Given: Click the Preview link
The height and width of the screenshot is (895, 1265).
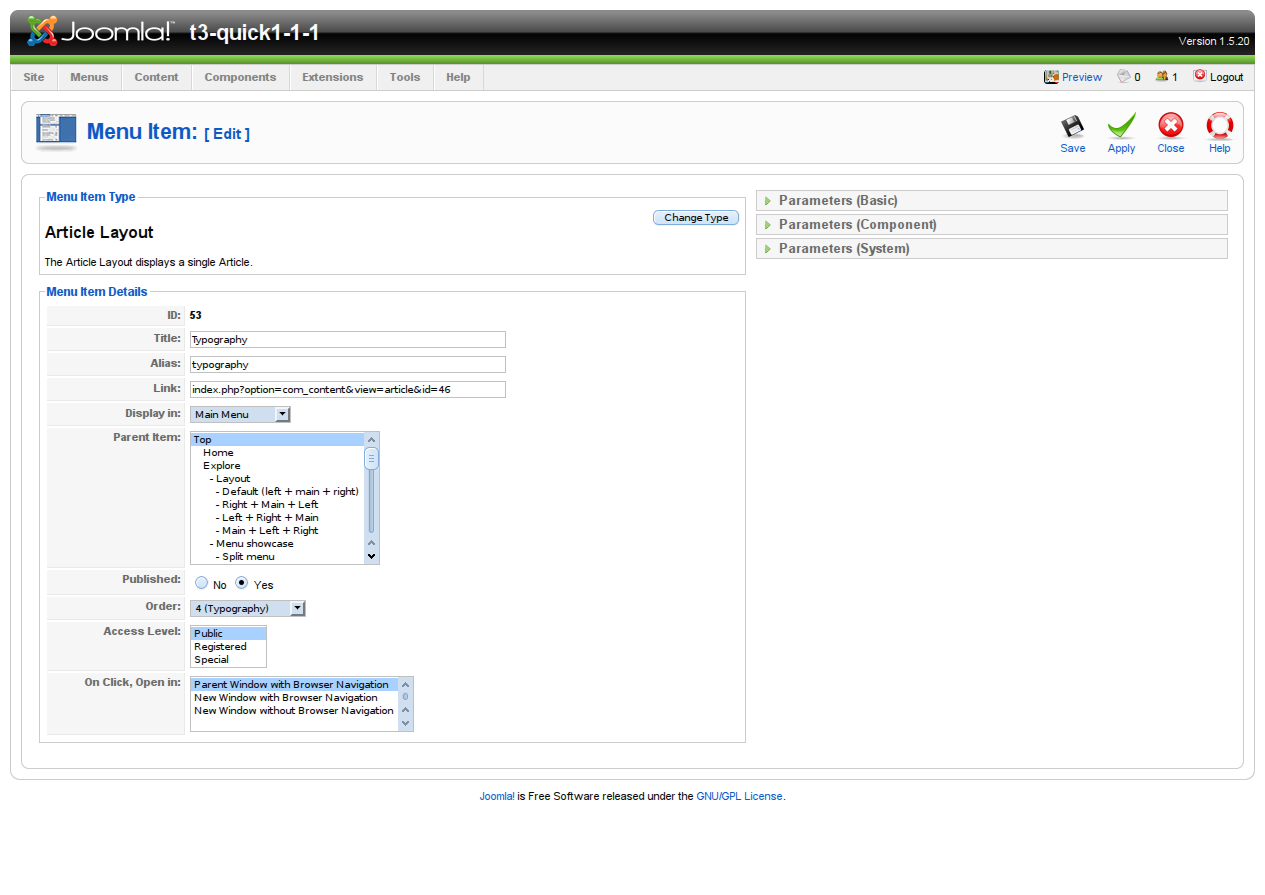Looking at the screenshot, I should coord(1082,77).
